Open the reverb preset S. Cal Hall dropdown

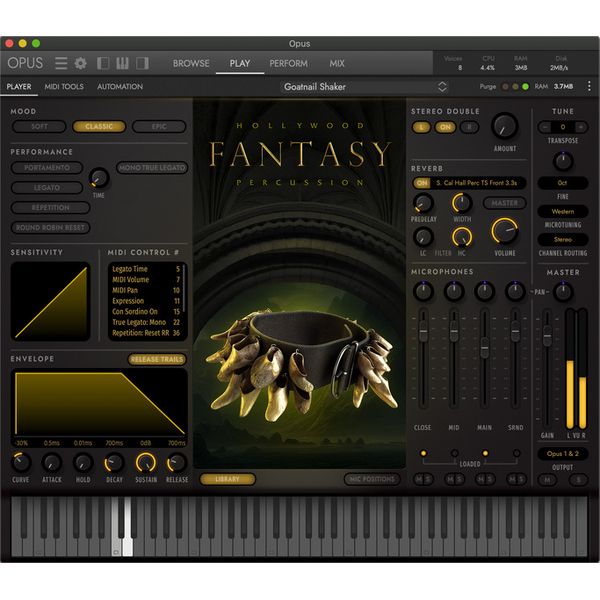[x=478, y=183]
